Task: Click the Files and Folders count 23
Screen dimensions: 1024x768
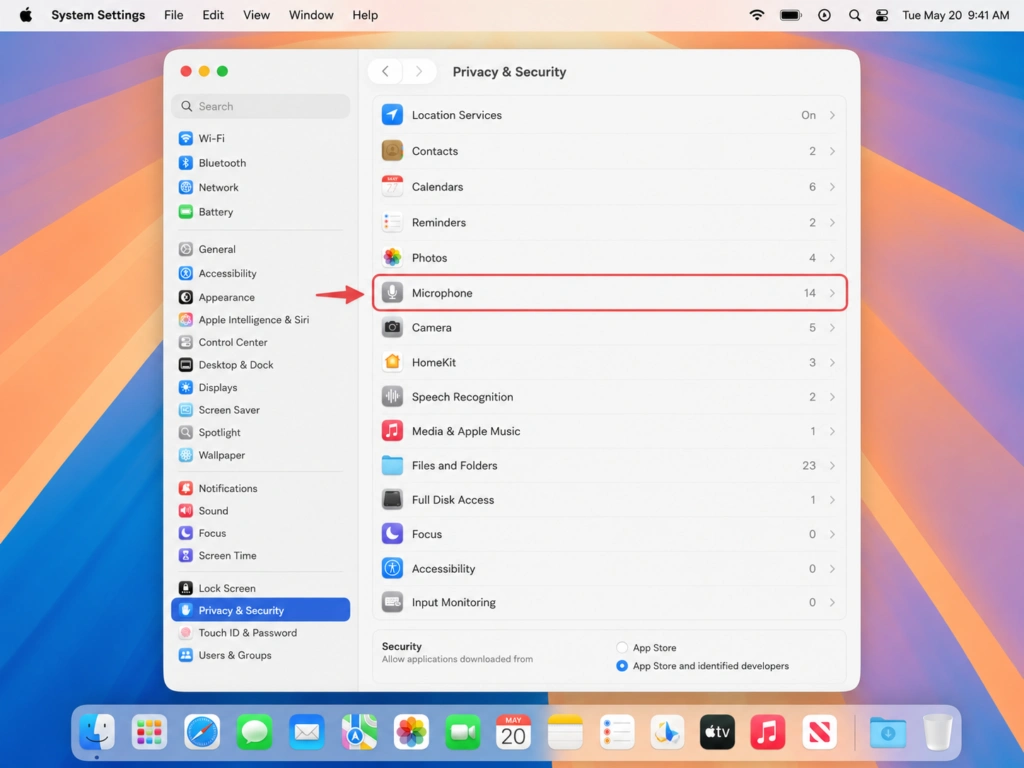Action: pyautogui.click(x=809, y=466)
